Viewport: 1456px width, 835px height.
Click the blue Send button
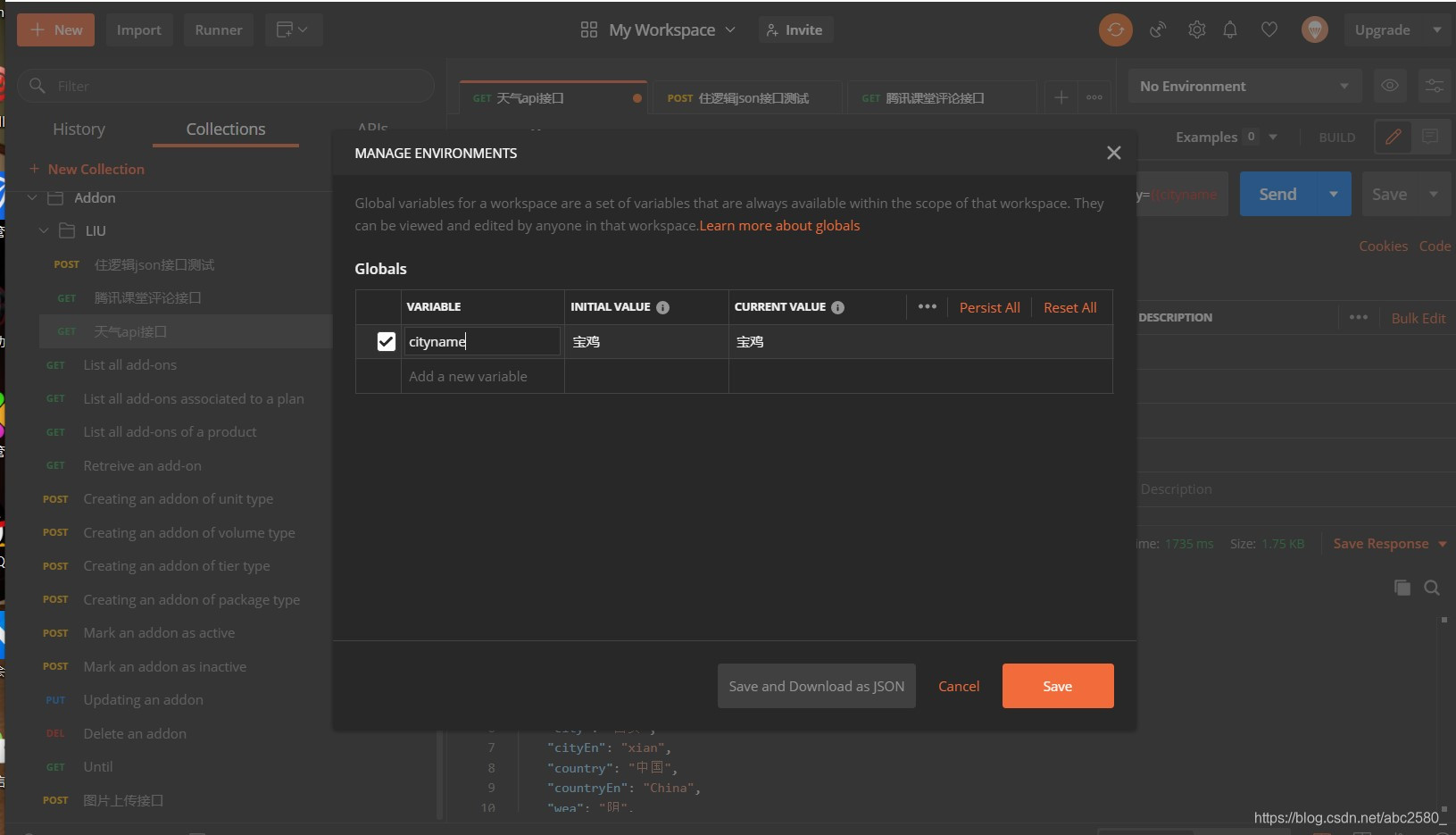pyautogui.click(x=1277, y=194)
